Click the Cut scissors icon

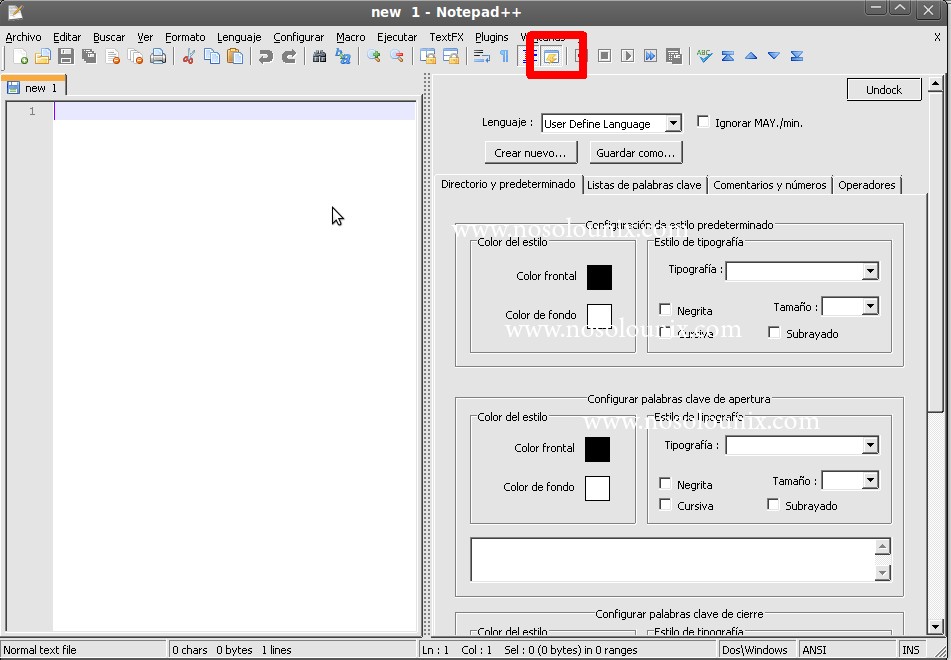[x=189, y=56]
